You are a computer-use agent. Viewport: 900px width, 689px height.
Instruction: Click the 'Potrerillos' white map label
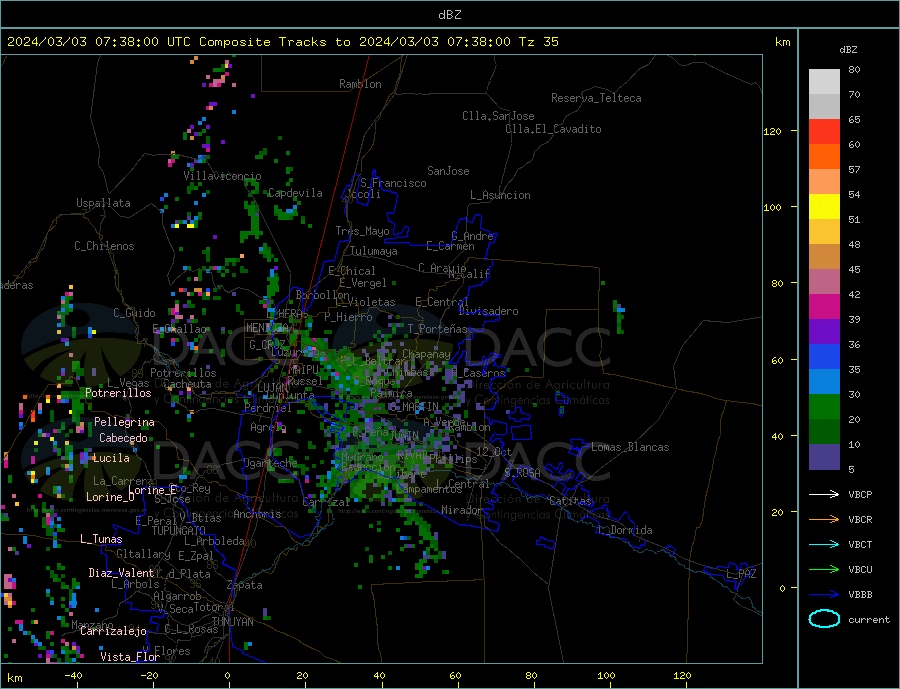tap(118, 393)
